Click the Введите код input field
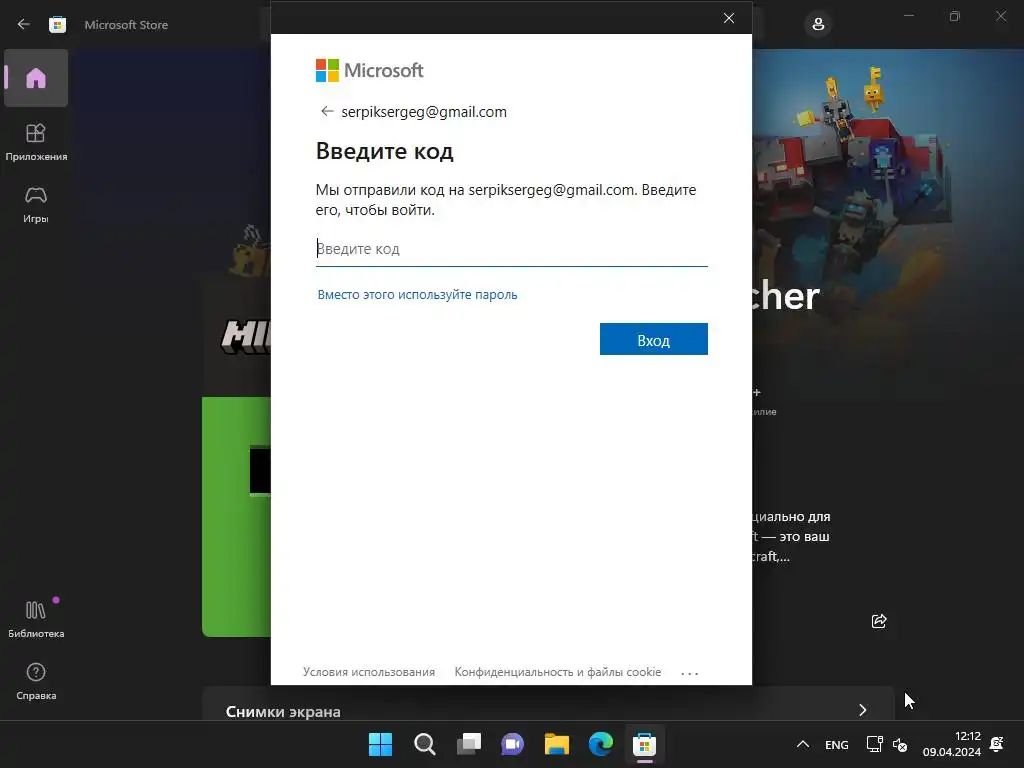 pyautogui.click(x=511, y=249)
